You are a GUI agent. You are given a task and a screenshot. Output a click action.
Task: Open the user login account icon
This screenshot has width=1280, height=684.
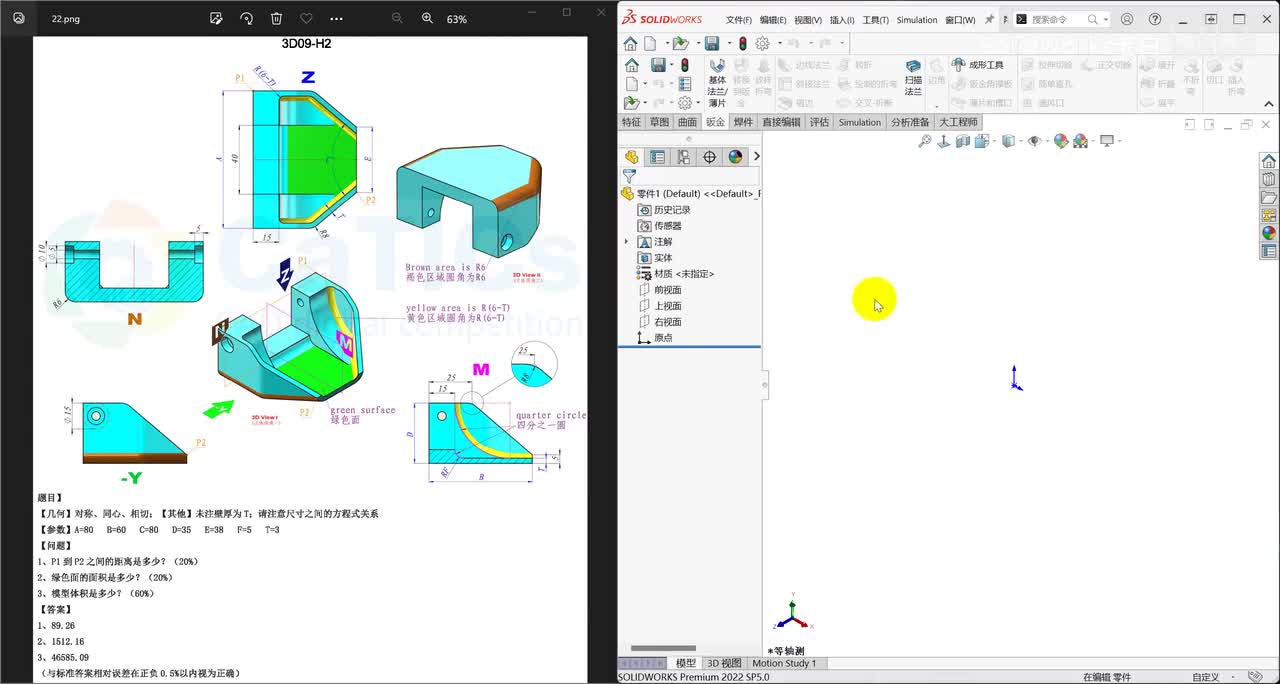click(1127, 19)
